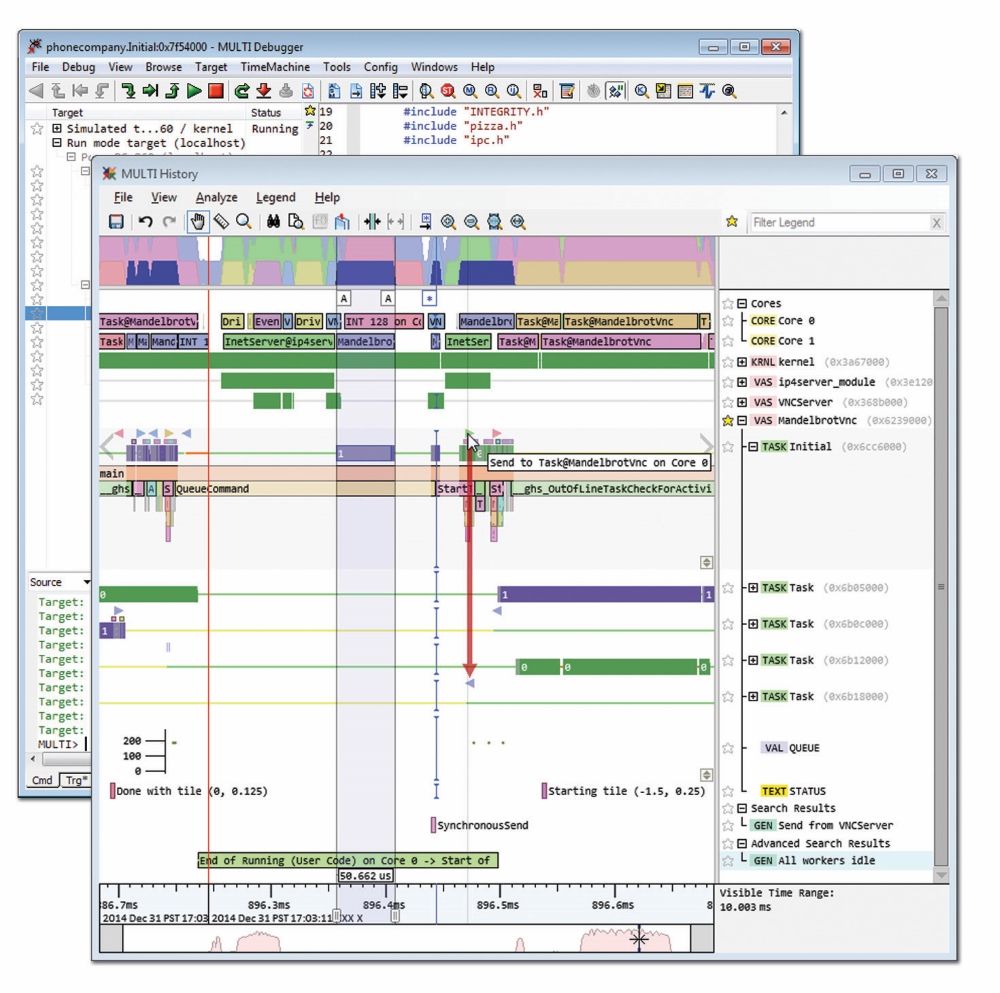Expand the KRNL kernel tree node
This screenshot has width=1000, height=993.
[742, 362]
